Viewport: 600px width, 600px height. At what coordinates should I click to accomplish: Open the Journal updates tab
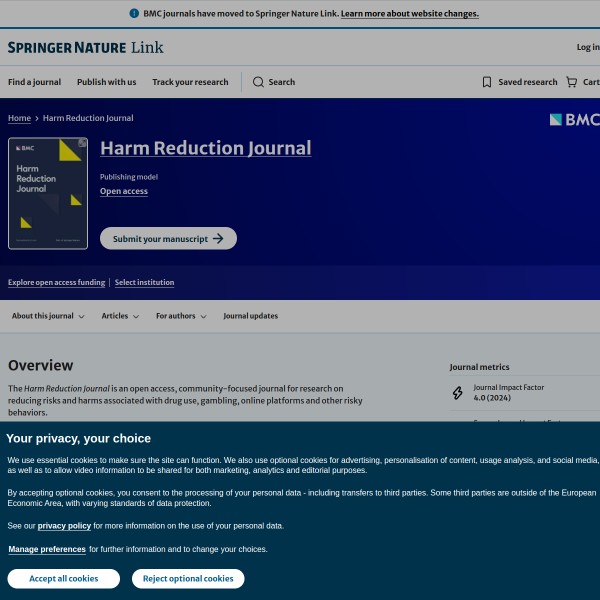coord(250,316)
